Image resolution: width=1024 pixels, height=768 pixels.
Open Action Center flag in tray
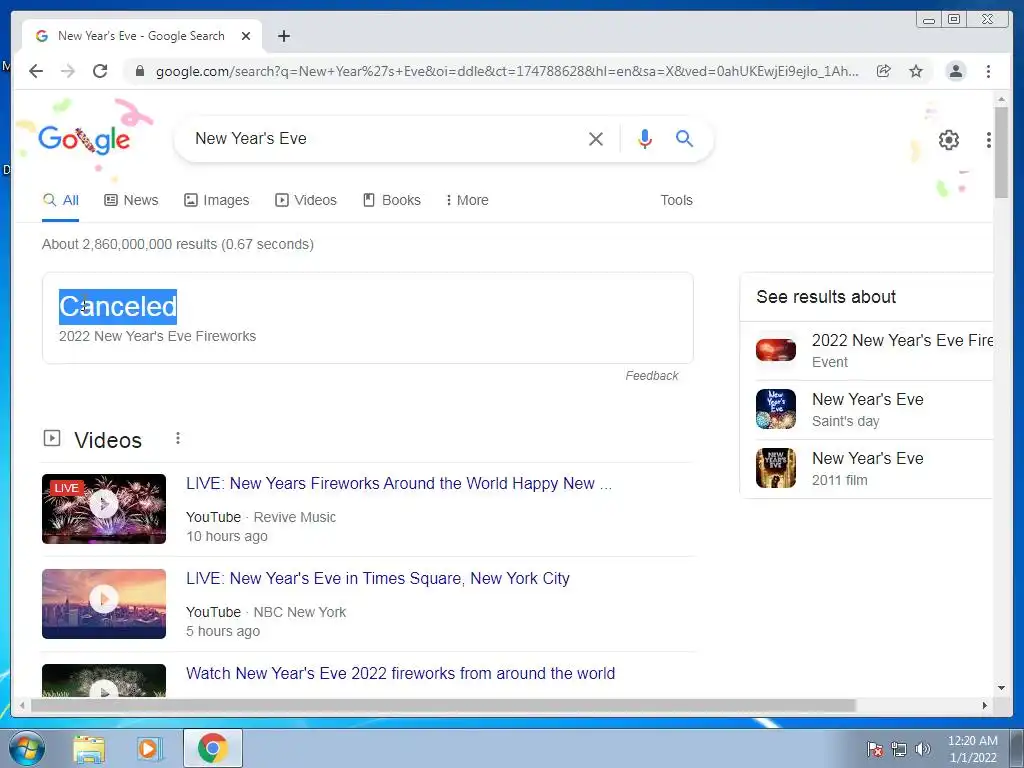pos(875,749)
